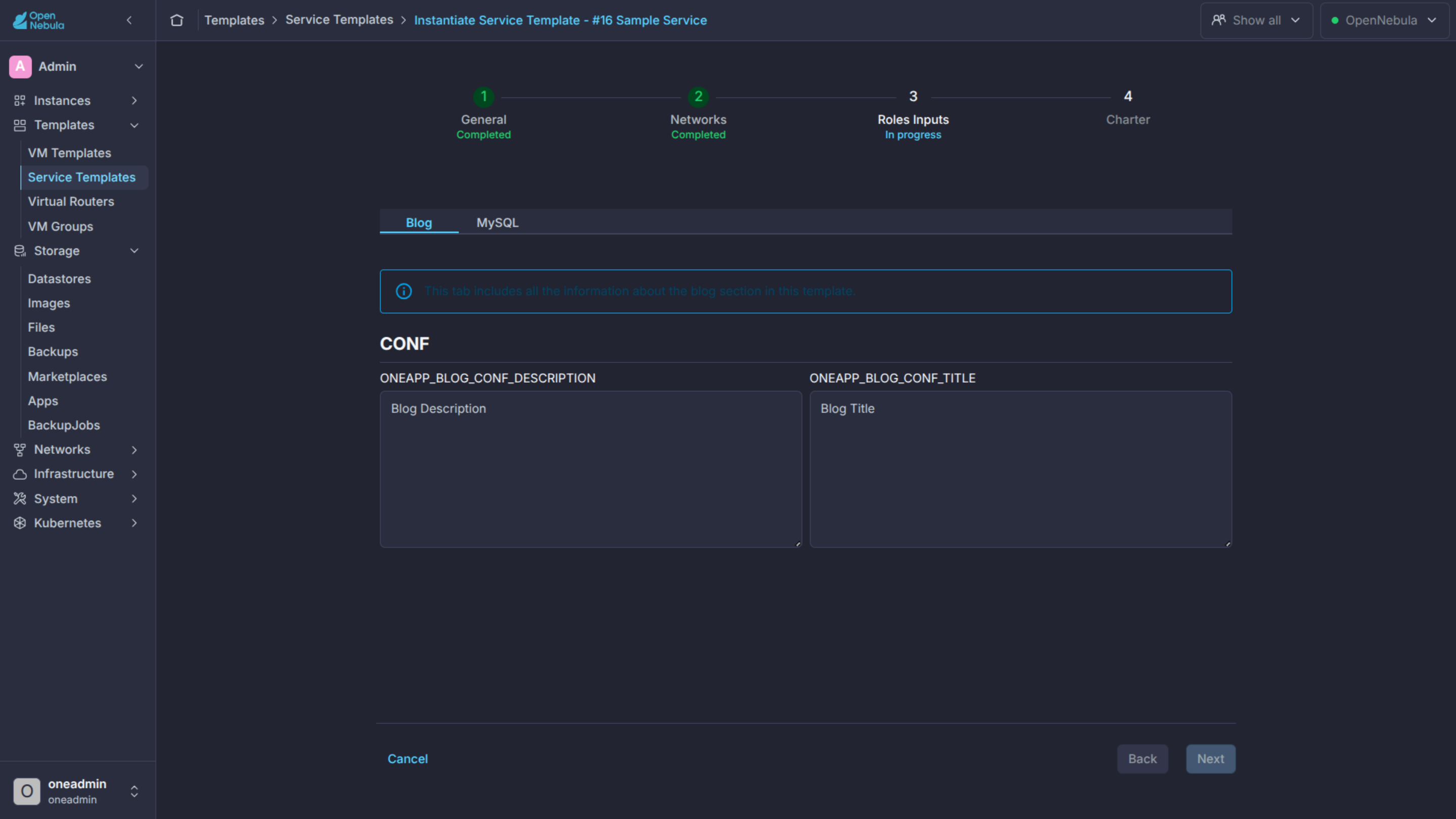1456x819 pixels.
Task: Open Datastores in sidebar
Action: point(59,279)
